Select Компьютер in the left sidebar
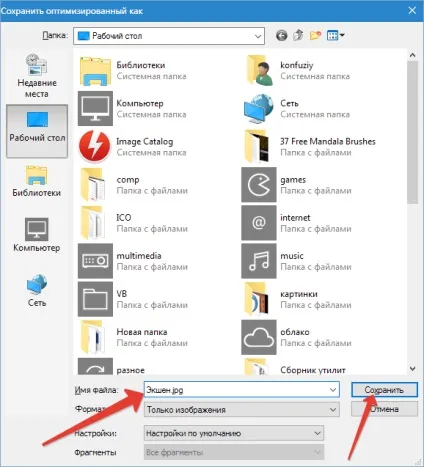The height and width of the screenshot is (467, 424). point(37,235)
